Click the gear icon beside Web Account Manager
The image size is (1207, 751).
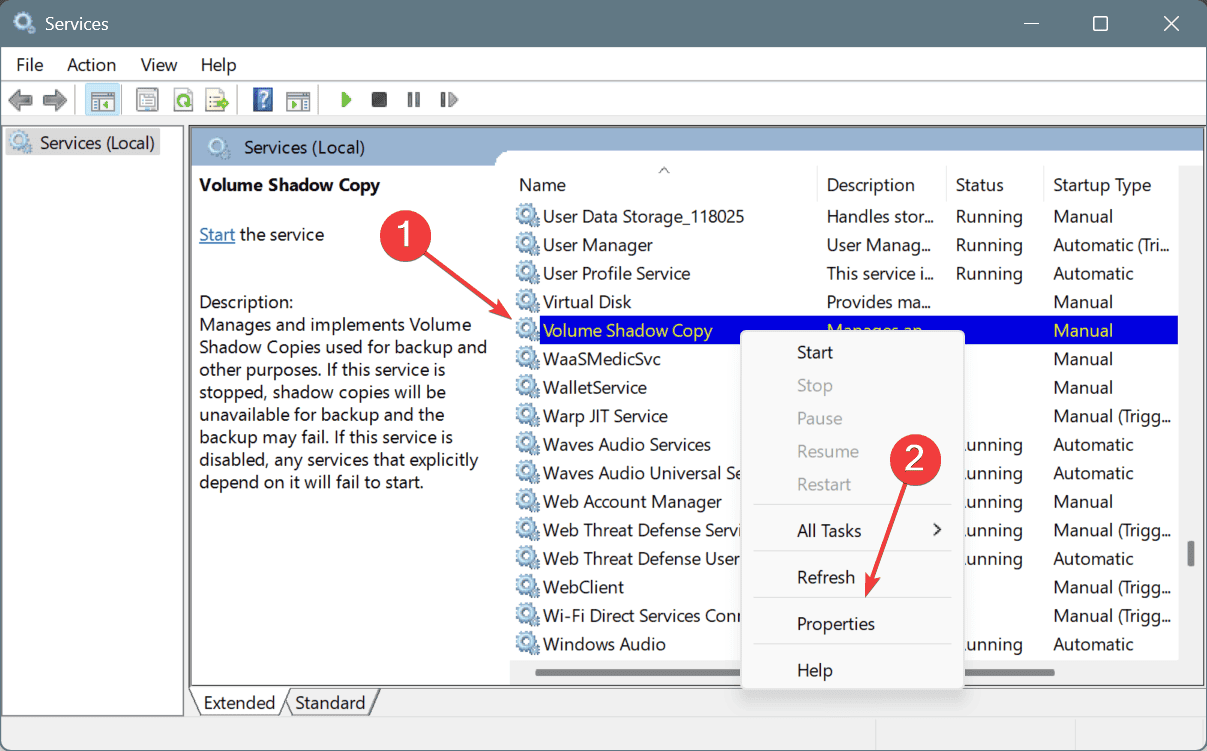(x=527, y=501)
